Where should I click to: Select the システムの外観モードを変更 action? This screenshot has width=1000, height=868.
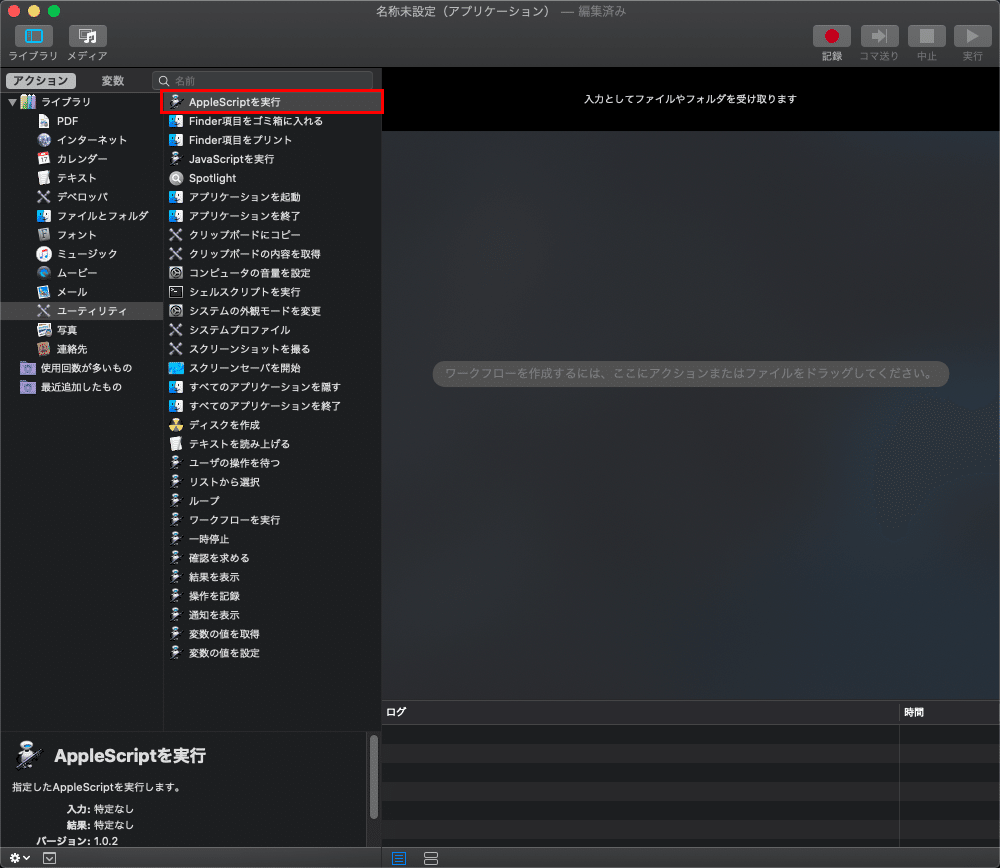tap(272, 311)
